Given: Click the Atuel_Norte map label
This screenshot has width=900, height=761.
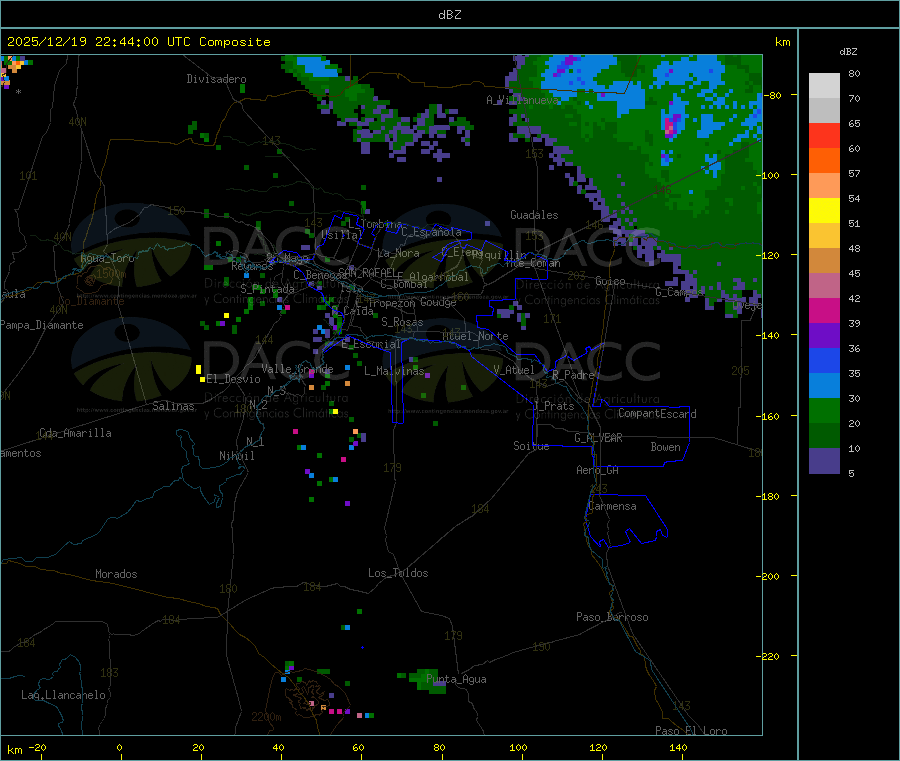Looking at the screenshot, I should [475, 336].
